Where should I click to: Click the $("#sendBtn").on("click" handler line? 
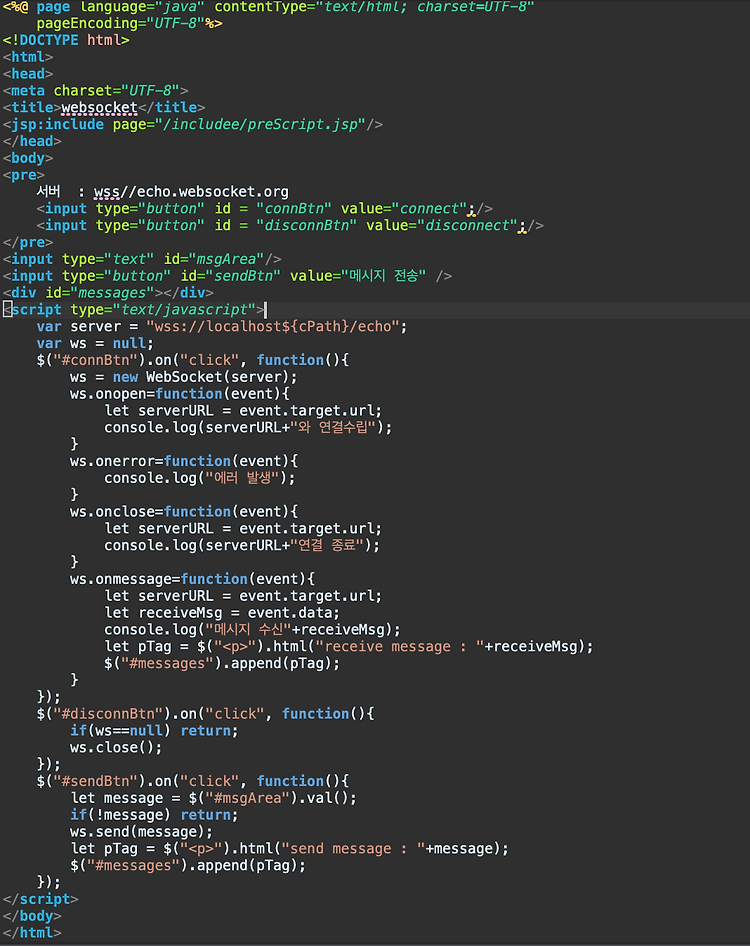tap(192, 782)
